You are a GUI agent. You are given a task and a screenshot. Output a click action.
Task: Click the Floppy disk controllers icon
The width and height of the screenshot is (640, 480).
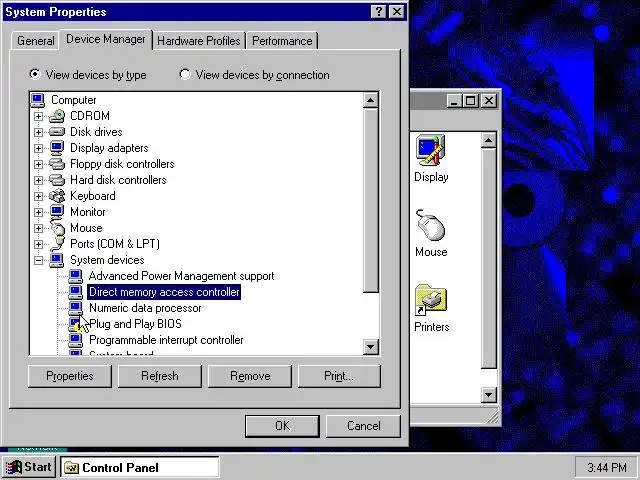(57, 164)
